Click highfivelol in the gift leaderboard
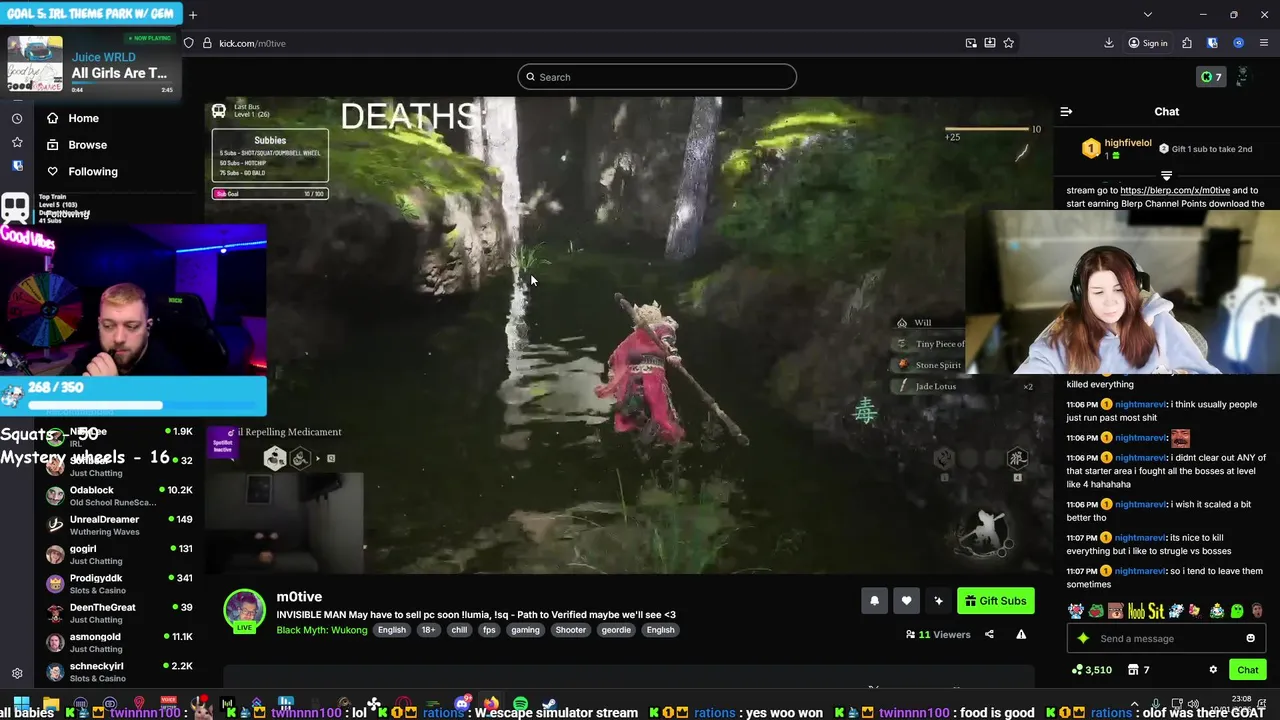This screenshot has width=1280, height=720. (x=1128, y=143)
